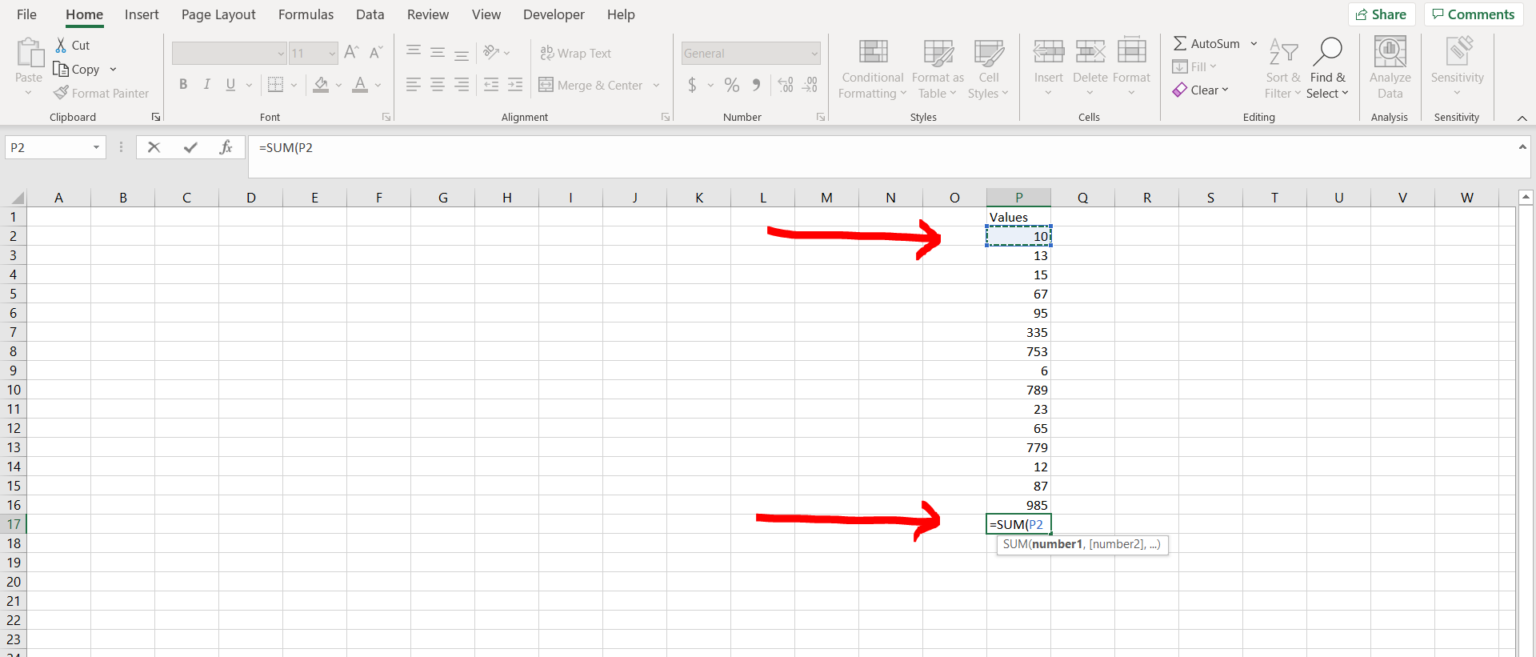Cancel formula entry with the X icon
Image resolution: width=1536 pixels, height=657 pixels.
pyautogui.click(x=154, y=147)
